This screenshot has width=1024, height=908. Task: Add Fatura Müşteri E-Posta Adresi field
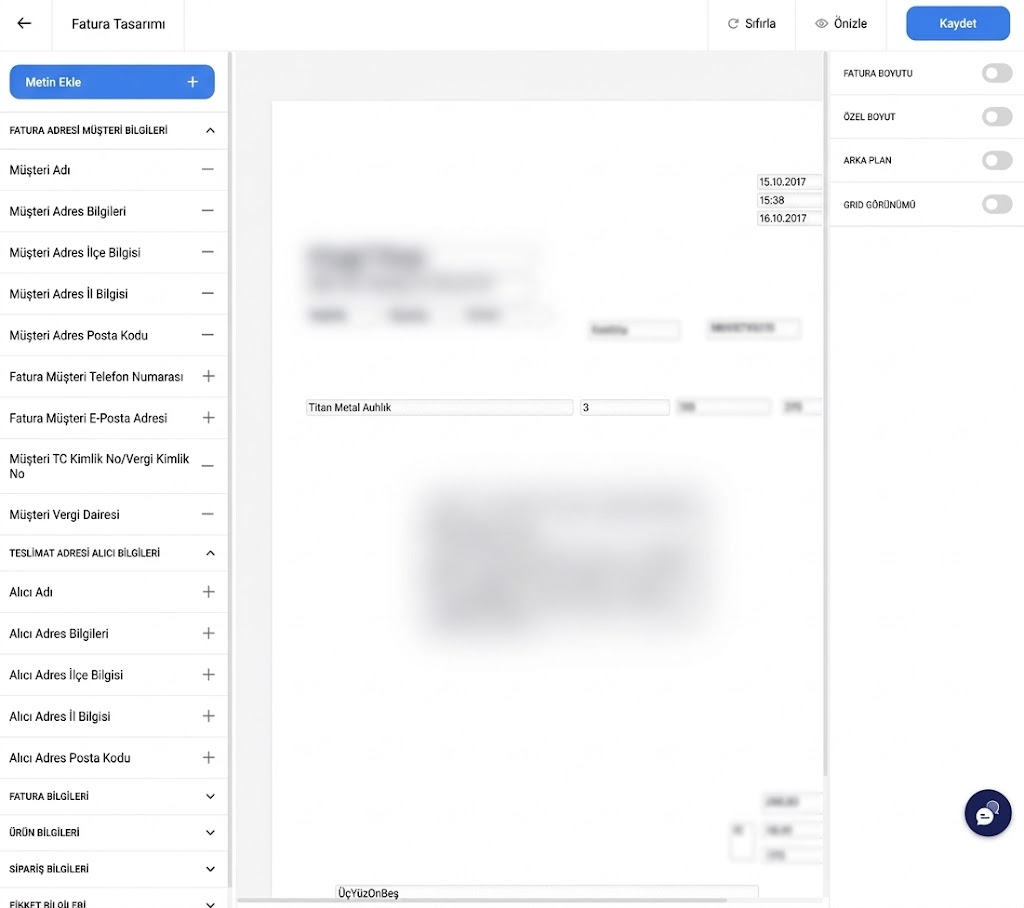(208, 417)
